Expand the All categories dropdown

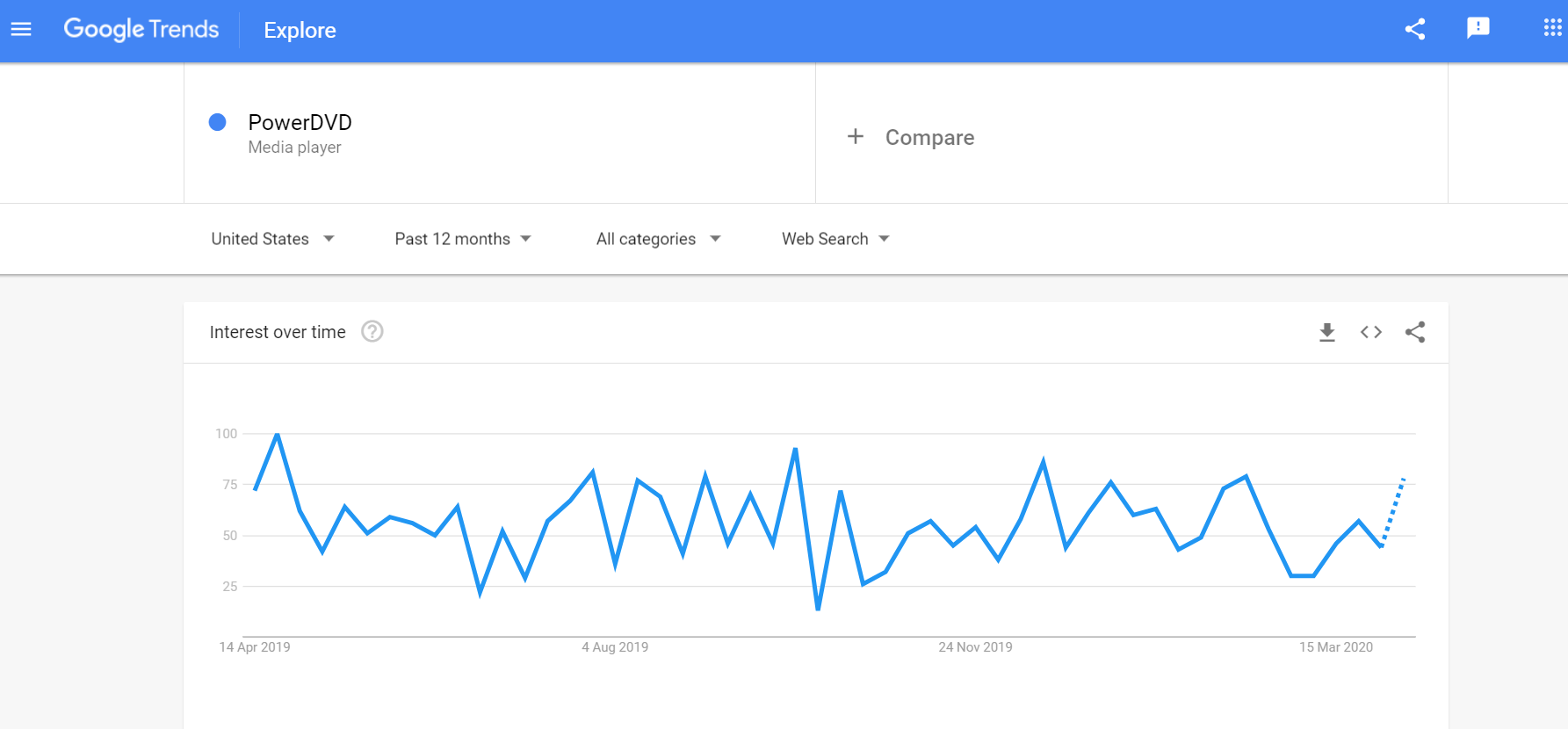[659, 239]
